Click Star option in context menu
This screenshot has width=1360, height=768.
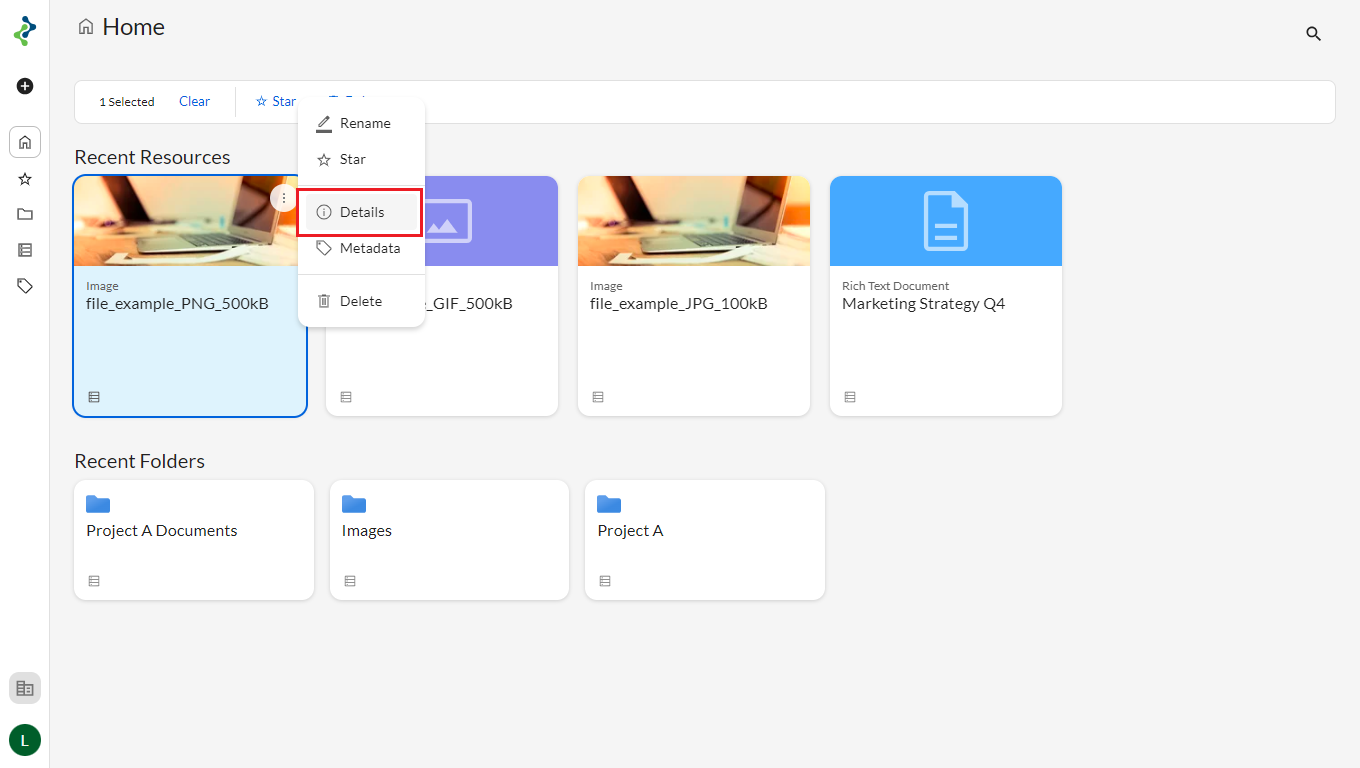pos(352,159)
